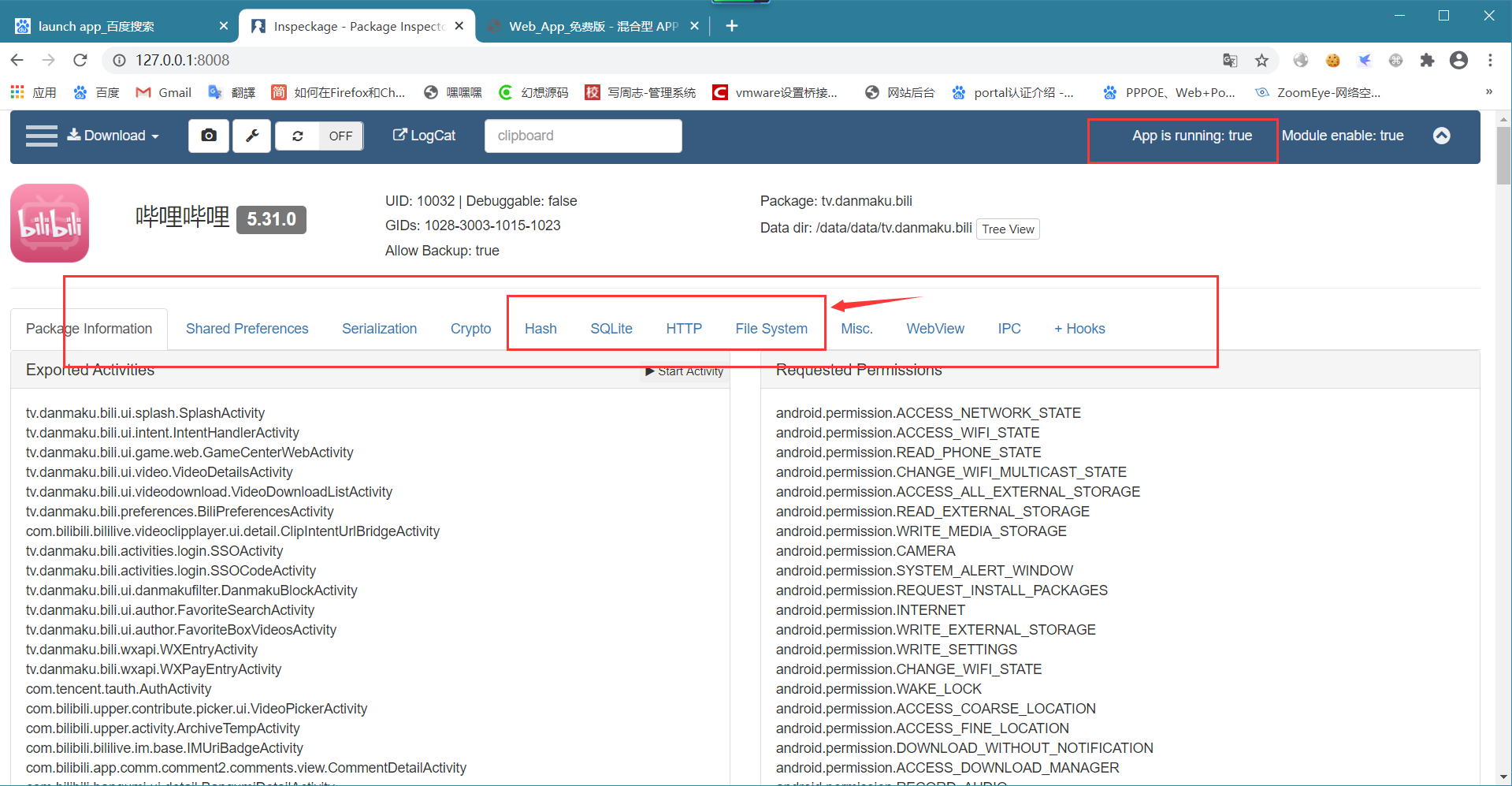Switch to Package Information tab
The image size is (1512, 786).
tap(89, 329)
